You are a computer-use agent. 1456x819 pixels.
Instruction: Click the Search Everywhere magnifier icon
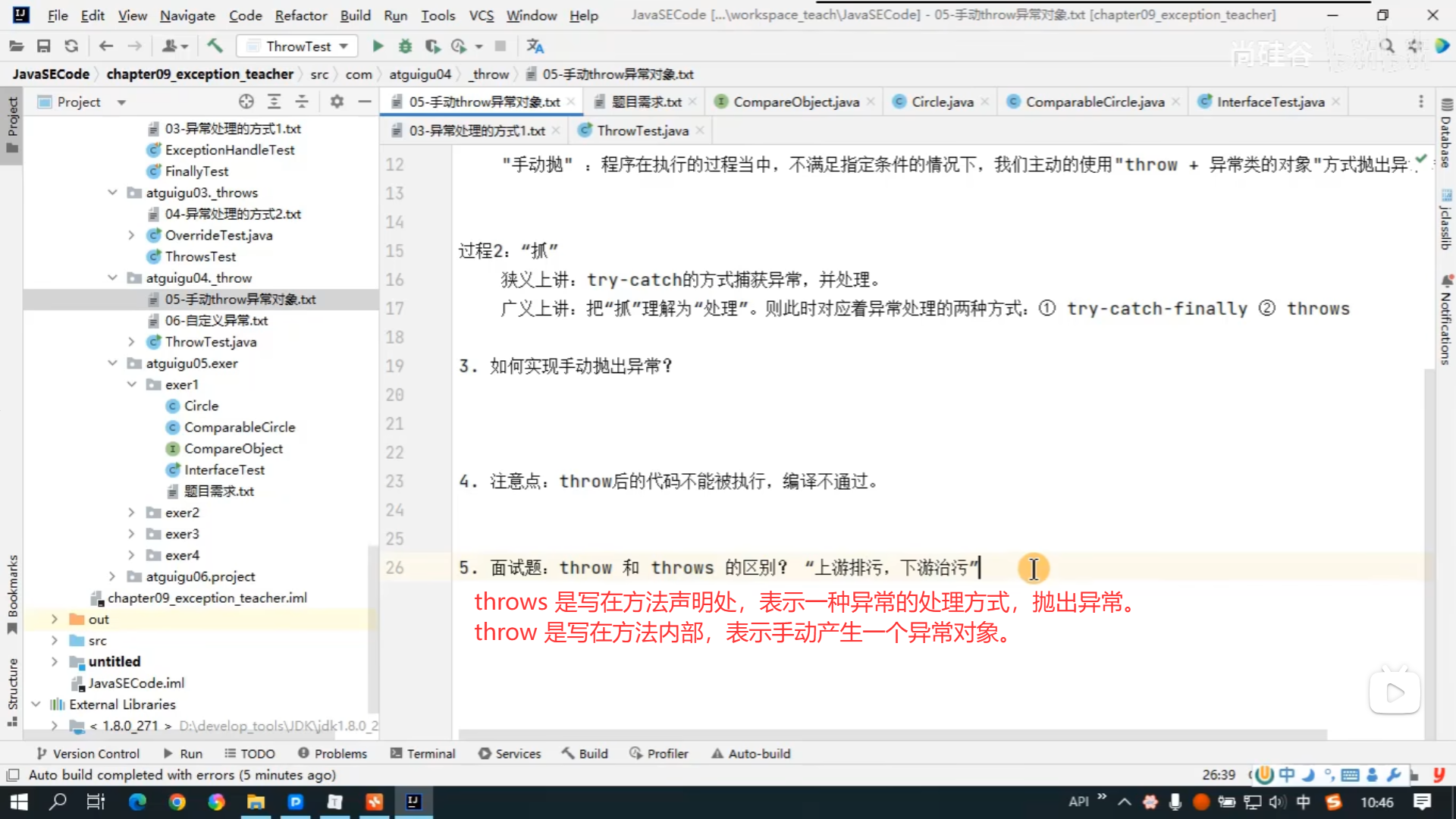pyautogui.click(x=1386, y=46)
